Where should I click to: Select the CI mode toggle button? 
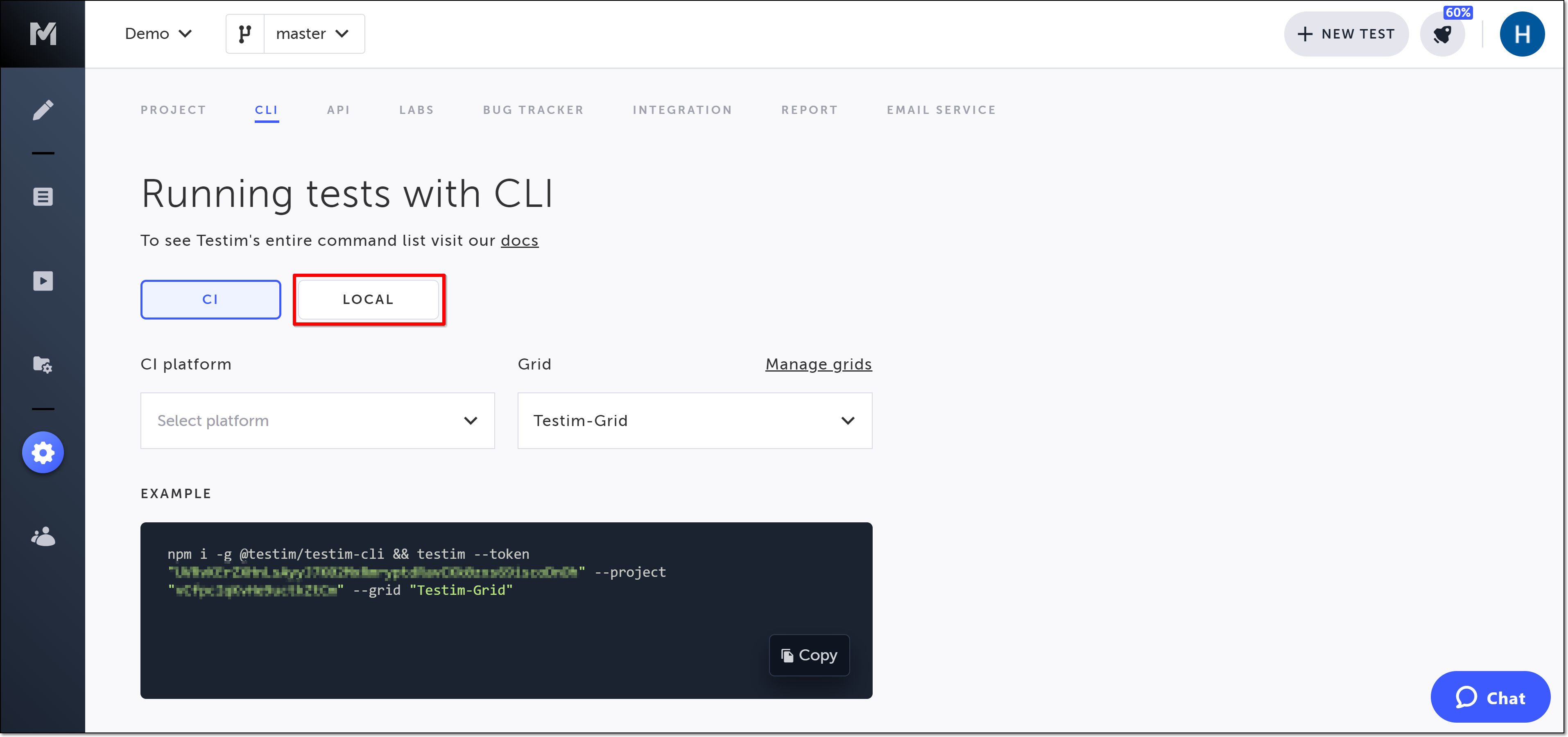click(210, 299)
